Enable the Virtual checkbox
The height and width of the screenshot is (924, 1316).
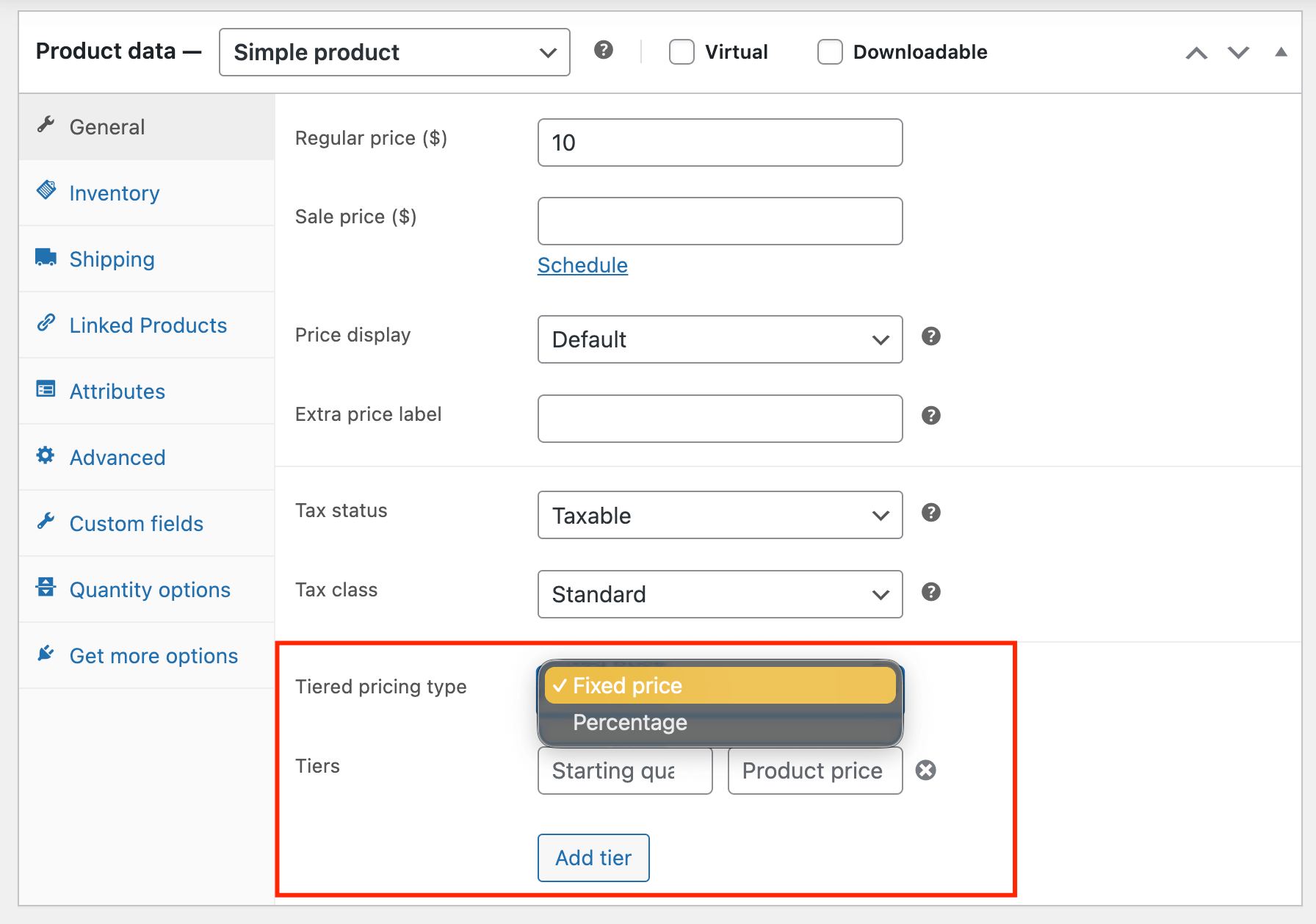click(x=681, y=51)
